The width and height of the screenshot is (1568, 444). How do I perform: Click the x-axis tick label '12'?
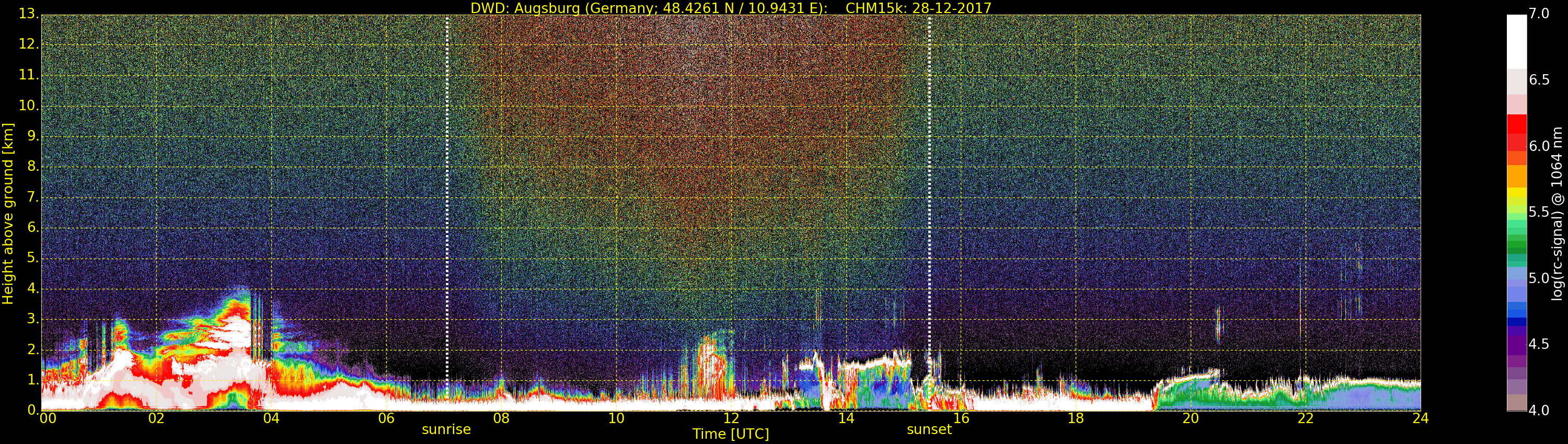coord(731,418)
